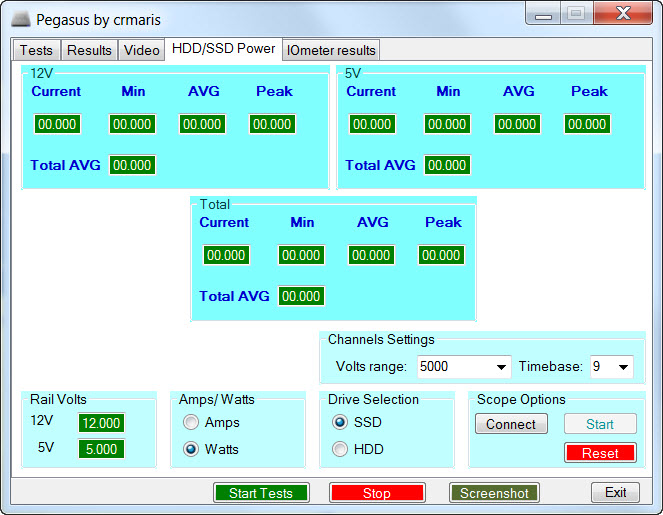Choose SSD in Drive Selection
Screen dimensions: 663x515
pos(340,423)
